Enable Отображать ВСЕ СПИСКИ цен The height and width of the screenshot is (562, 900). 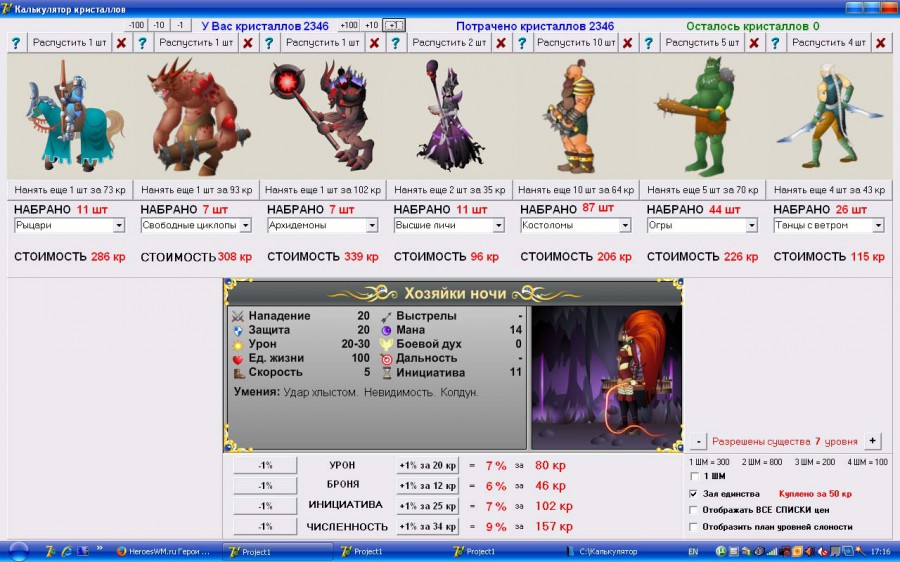coord(695,510)
